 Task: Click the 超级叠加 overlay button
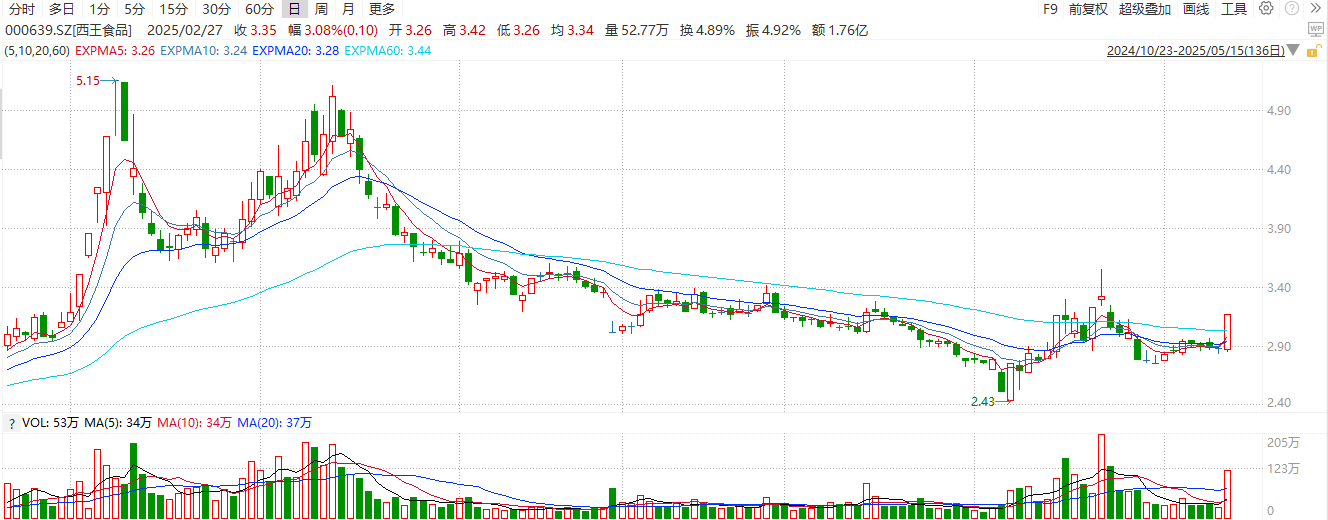pyautogui.click(x=1146, y=9)
